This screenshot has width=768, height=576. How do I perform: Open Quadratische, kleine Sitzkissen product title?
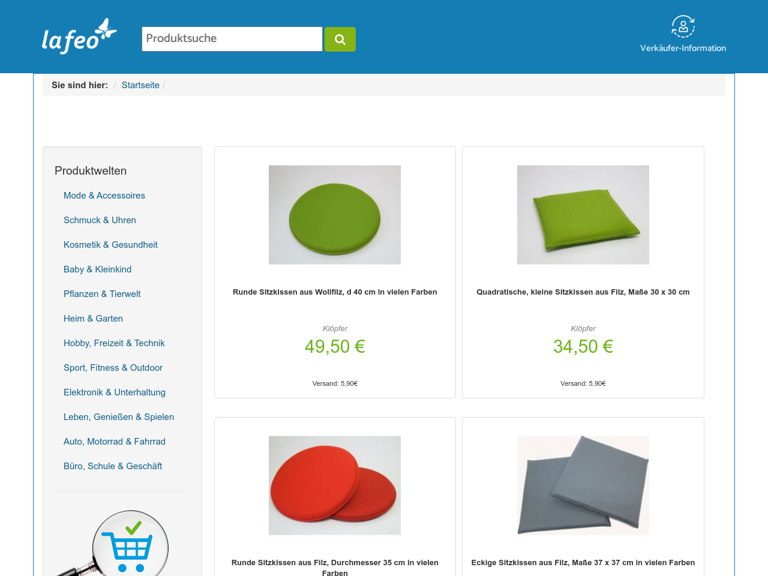pos(582,292)
